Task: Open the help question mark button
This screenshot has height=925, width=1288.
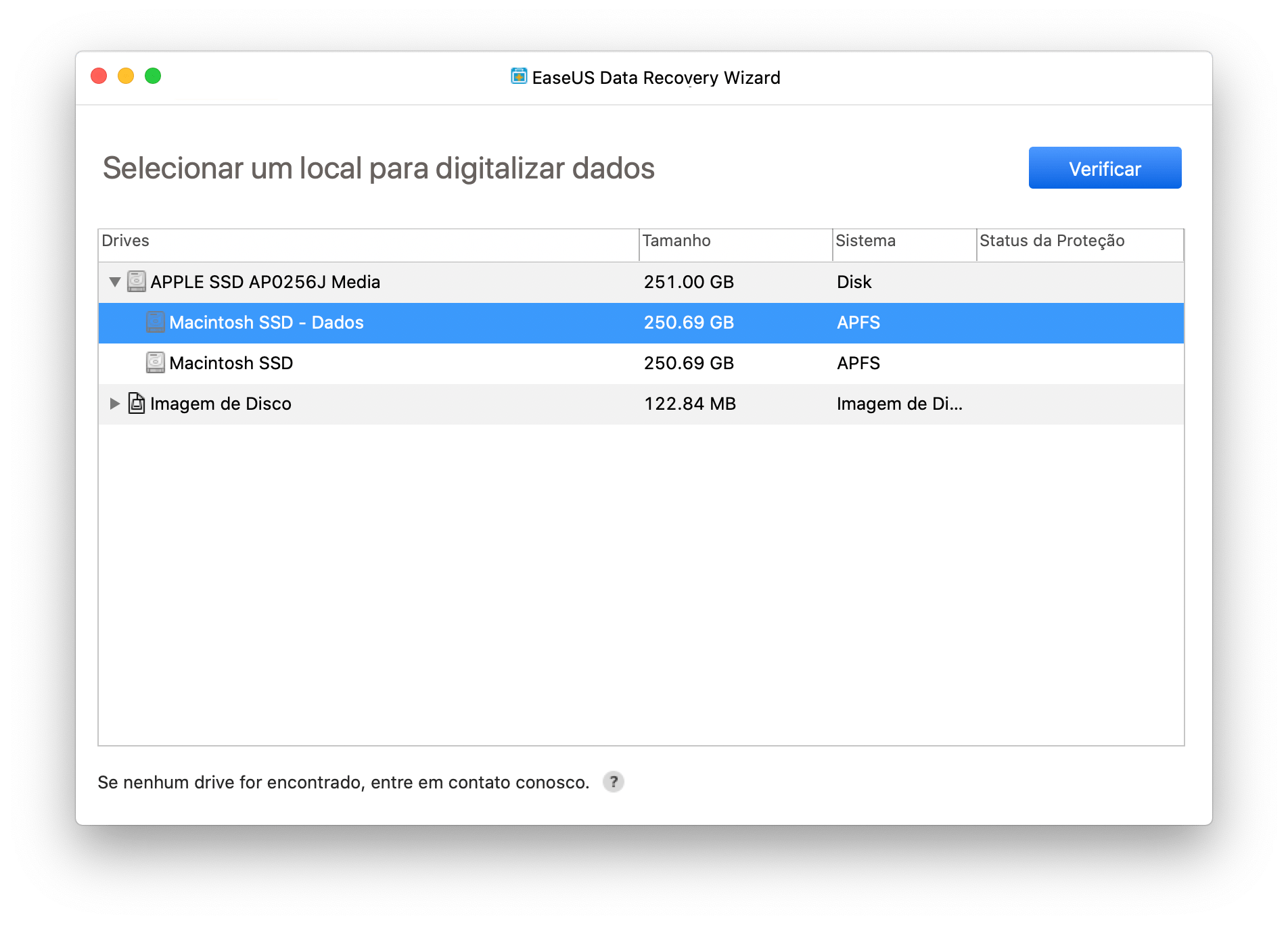Action: (x=614, y=782)
